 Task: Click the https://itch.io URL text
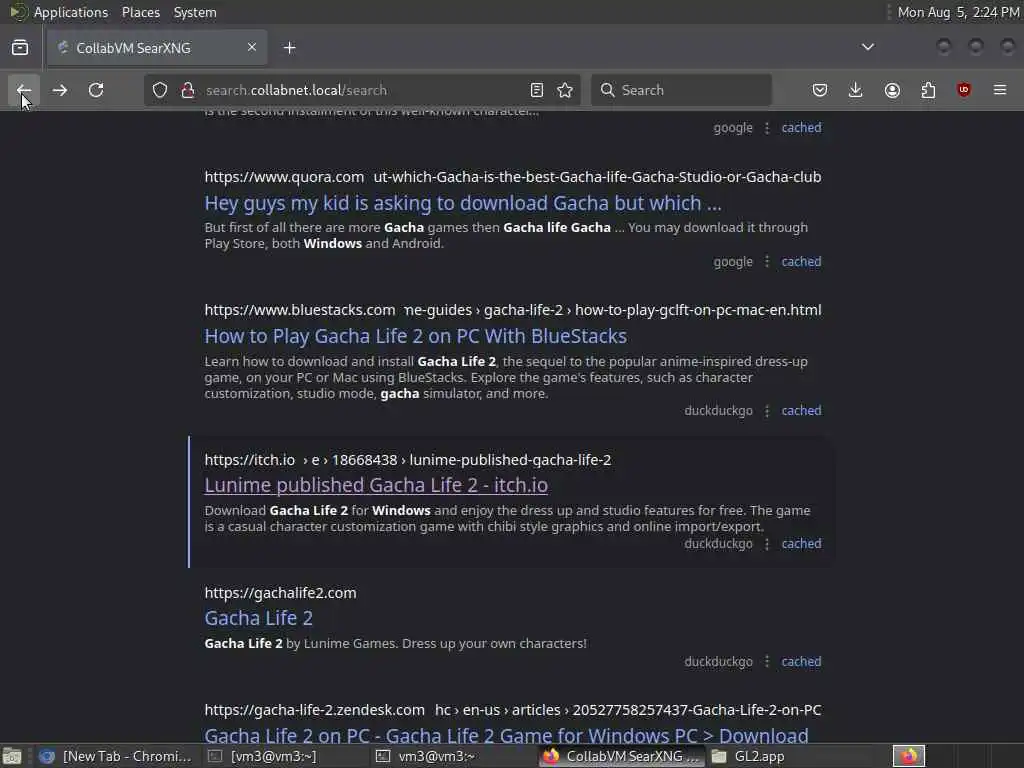click(x=249, y=460)
